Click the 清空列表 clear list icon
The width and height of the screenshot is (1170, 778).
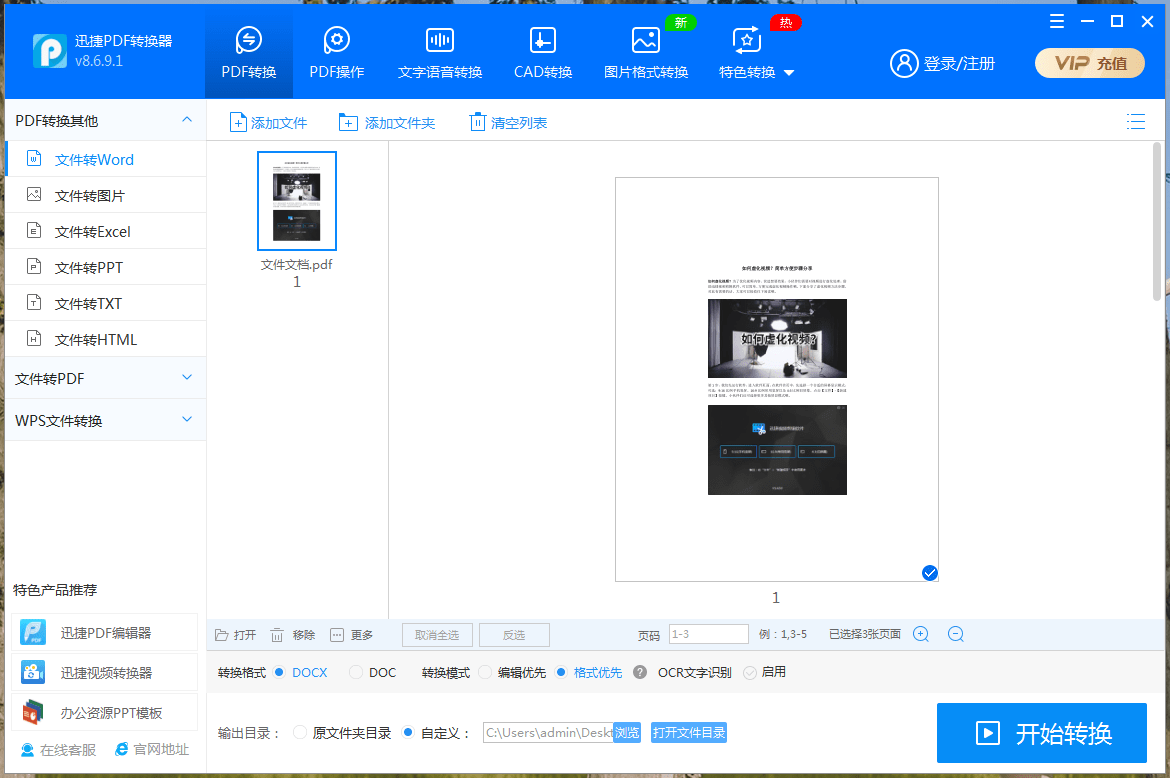pos(477,121)
